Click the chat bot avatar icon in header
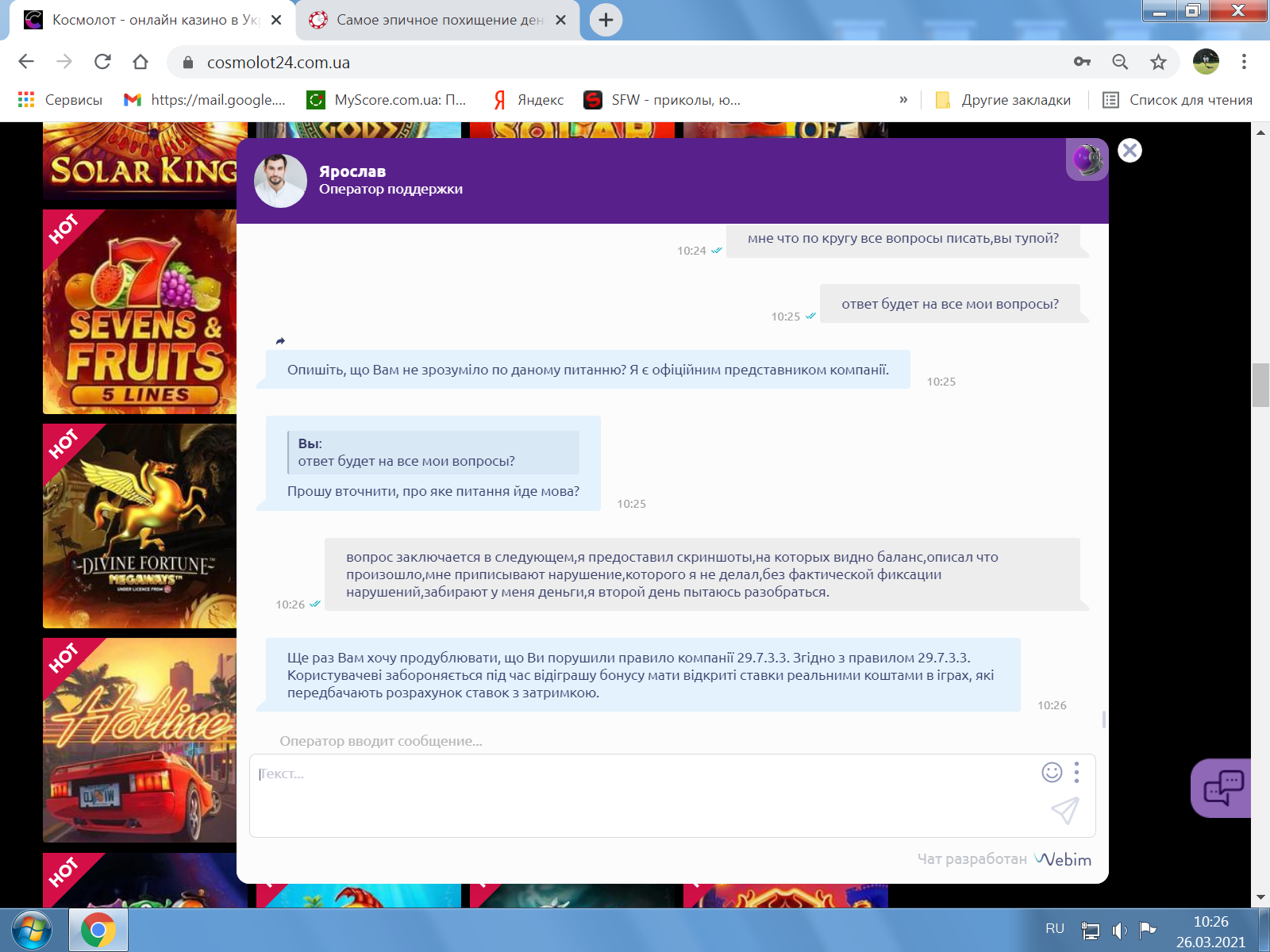The image size is (1270, 952). click(1087, 159)
